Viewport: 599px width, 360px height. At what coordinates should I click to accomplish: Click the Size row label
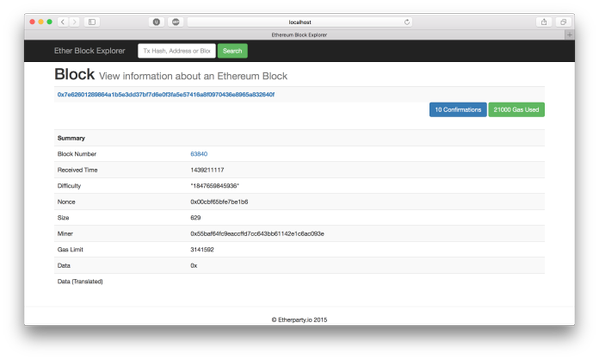(x=63, y=218)
